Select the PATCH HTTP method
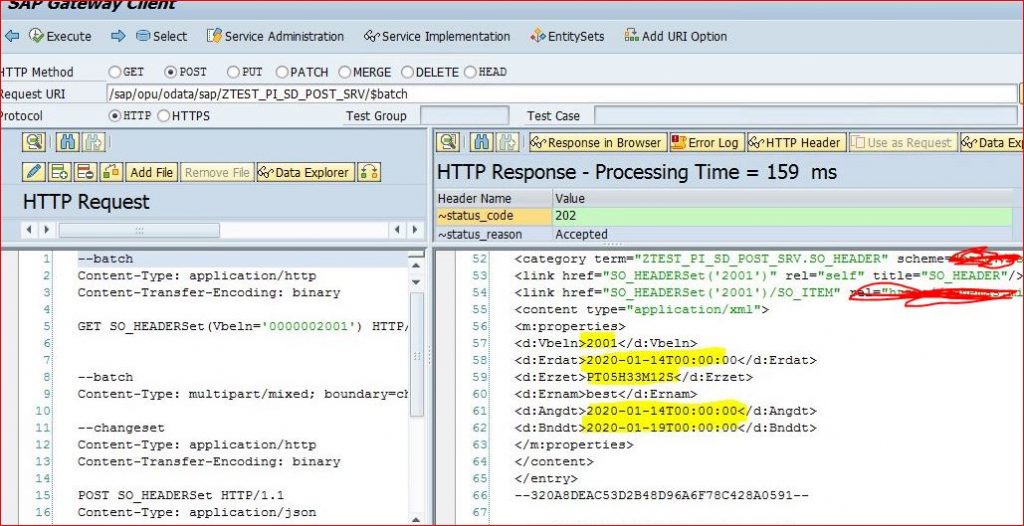Viewport: 1024px width, 526px height. [x=282, y=72]
